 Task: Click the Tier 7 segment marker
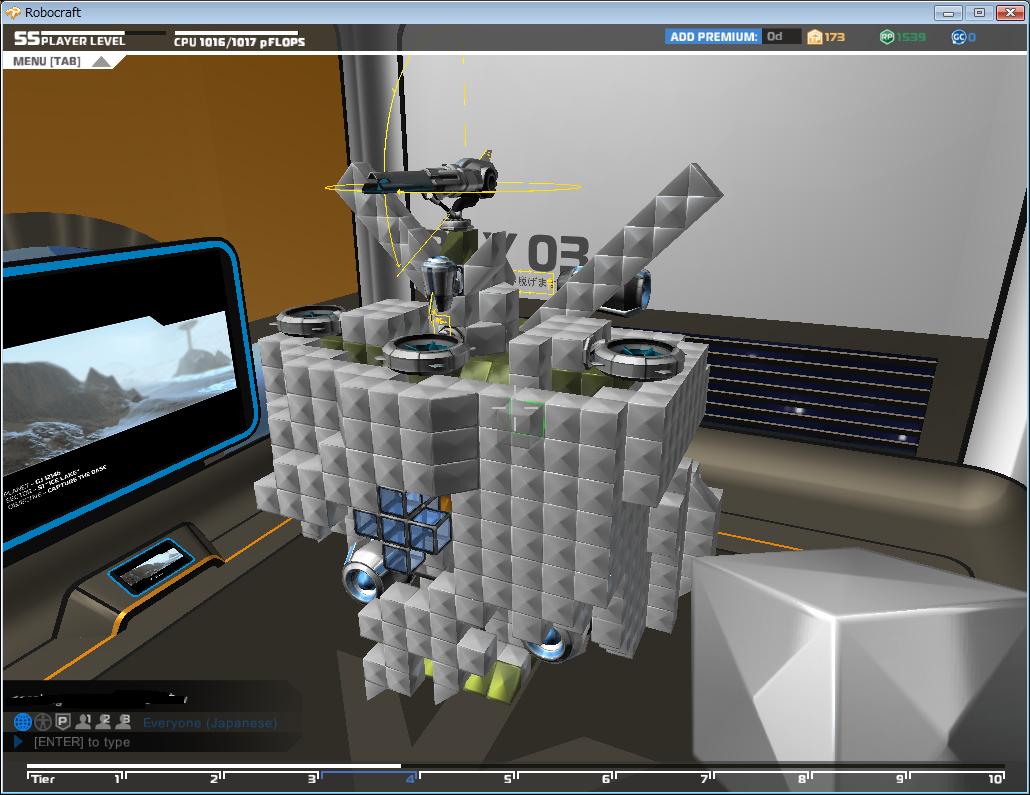[x=705, y=779]
